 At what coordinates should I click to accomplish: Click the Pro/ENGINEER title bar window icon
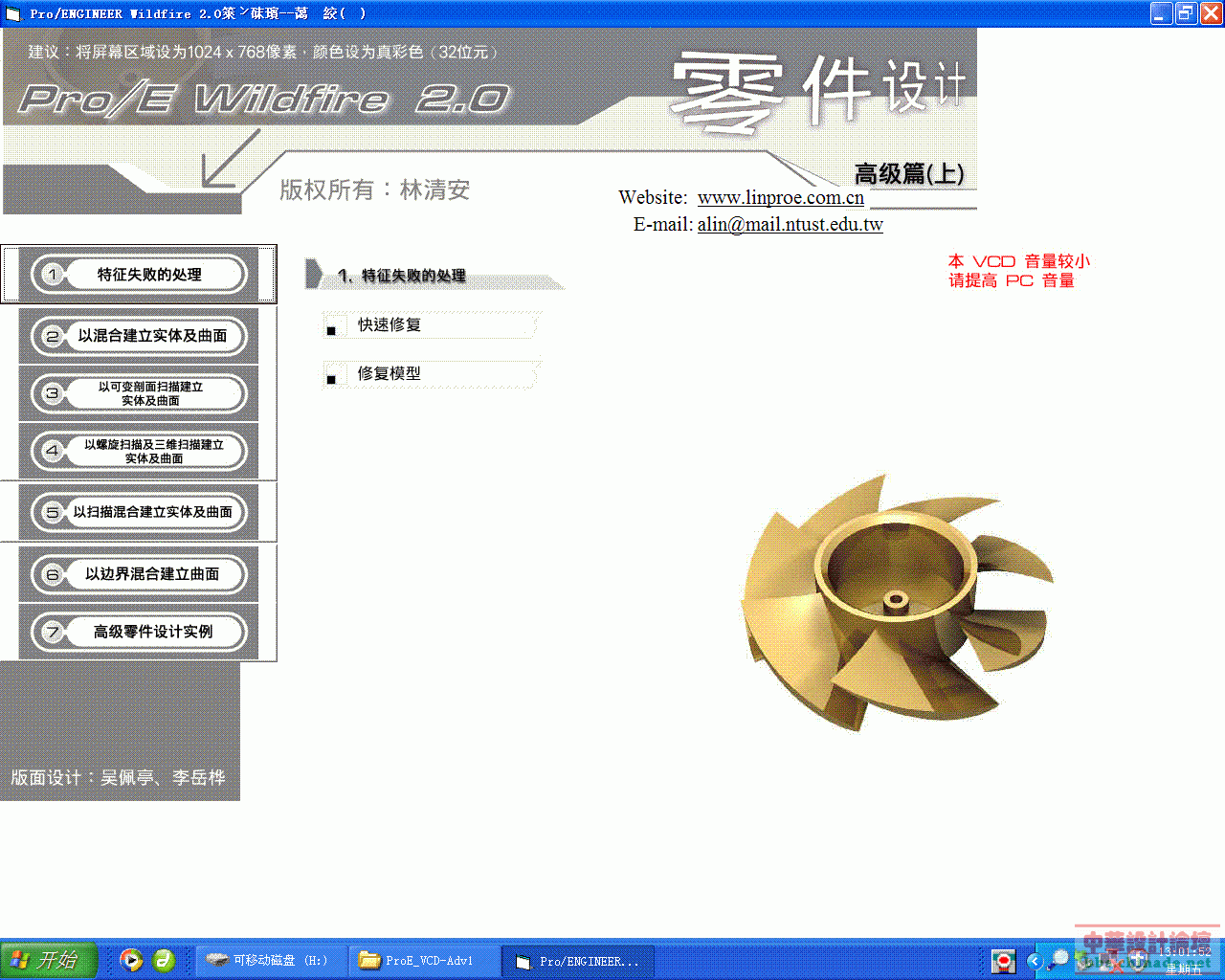tap(12, 13)
